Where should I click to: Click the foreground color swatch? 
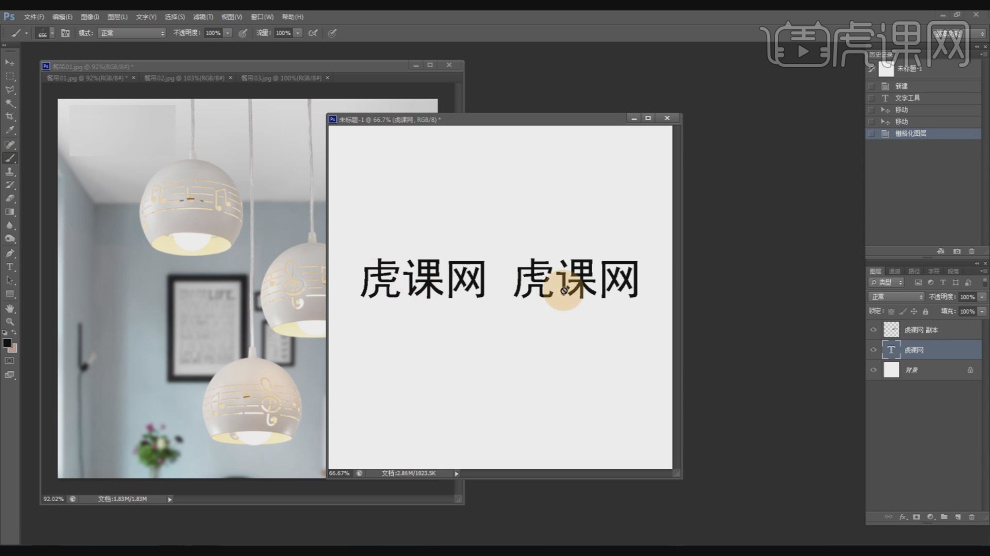pyautogui.click(x=7, y=343)
